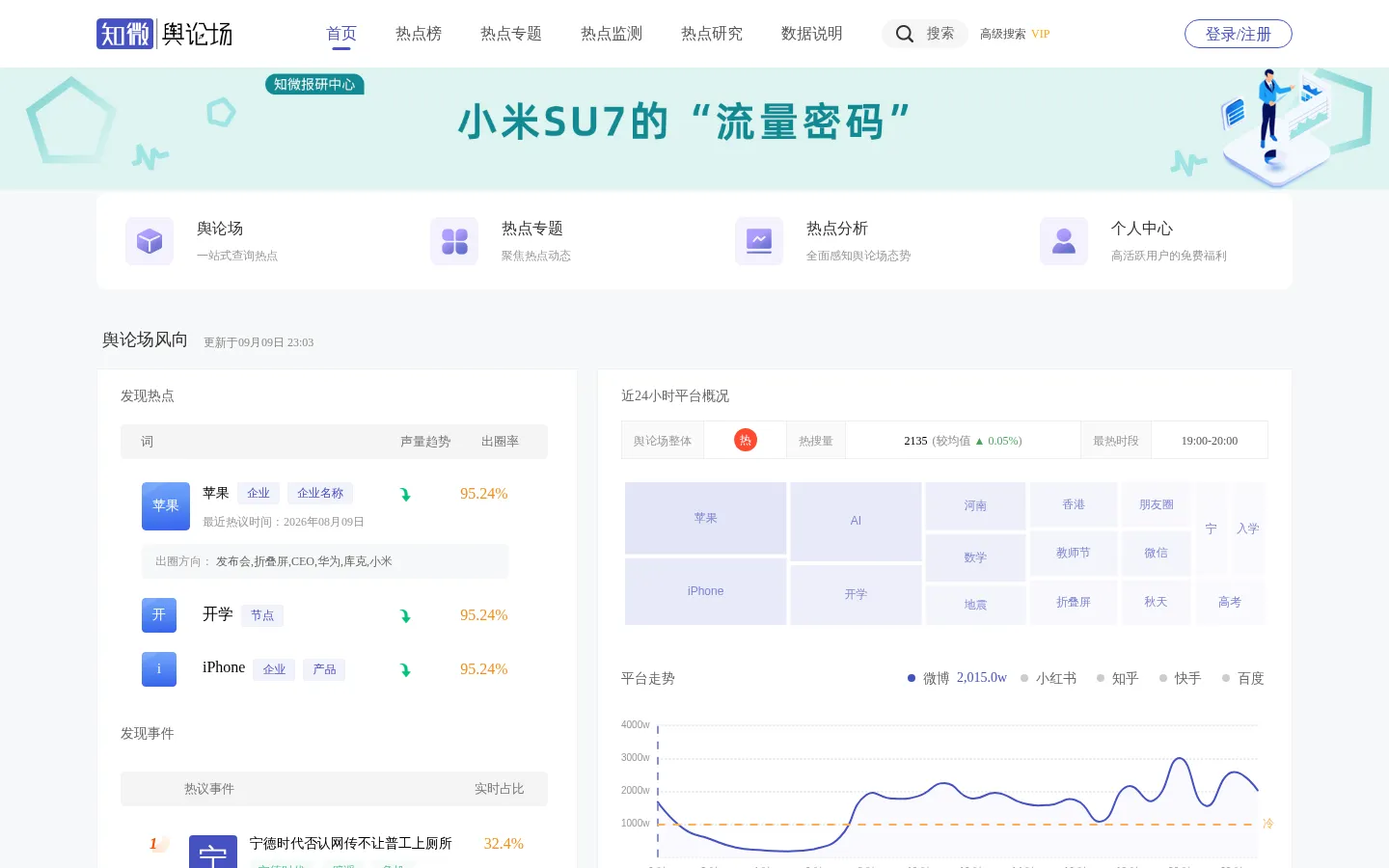Click 苹果 treemap block
1389x868 pixels.
pyautogui.click(x=705, y=518)
